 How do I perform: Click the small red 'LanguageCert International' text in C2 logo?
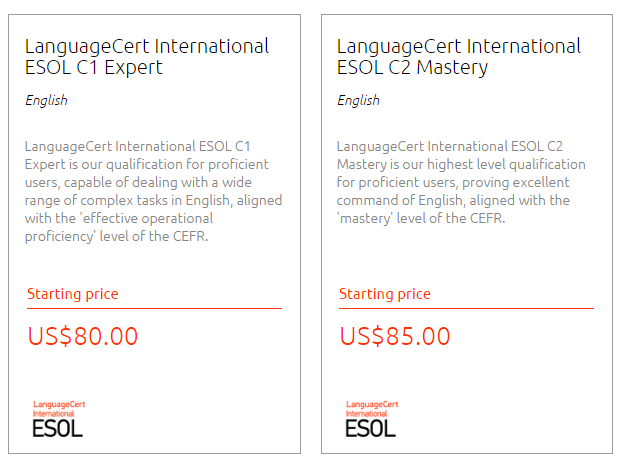(372, 408)
